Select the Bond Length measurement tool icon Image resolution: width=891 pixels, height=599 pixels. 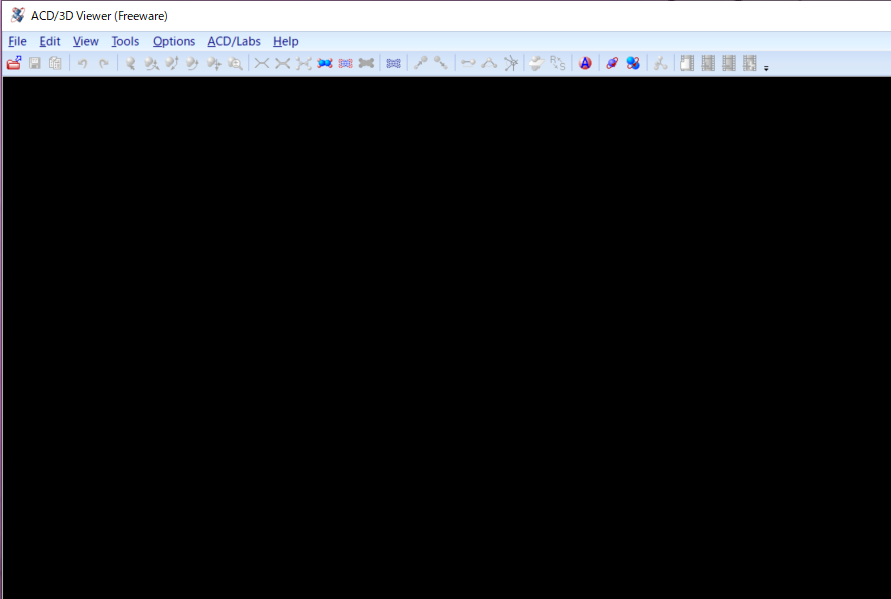click(x=468, y=63)
